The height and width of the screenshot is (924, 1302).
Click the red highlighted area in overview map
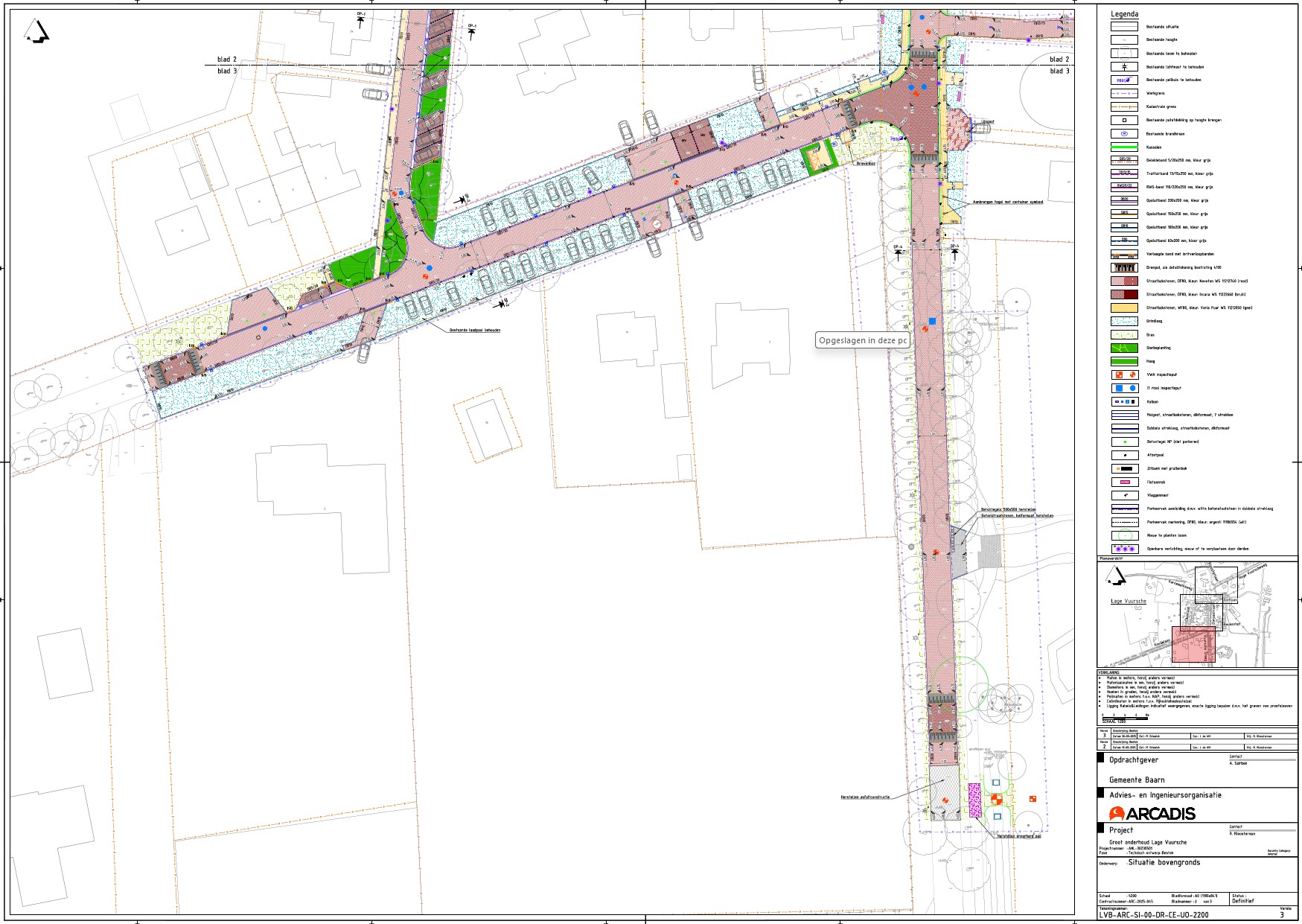1193,645
